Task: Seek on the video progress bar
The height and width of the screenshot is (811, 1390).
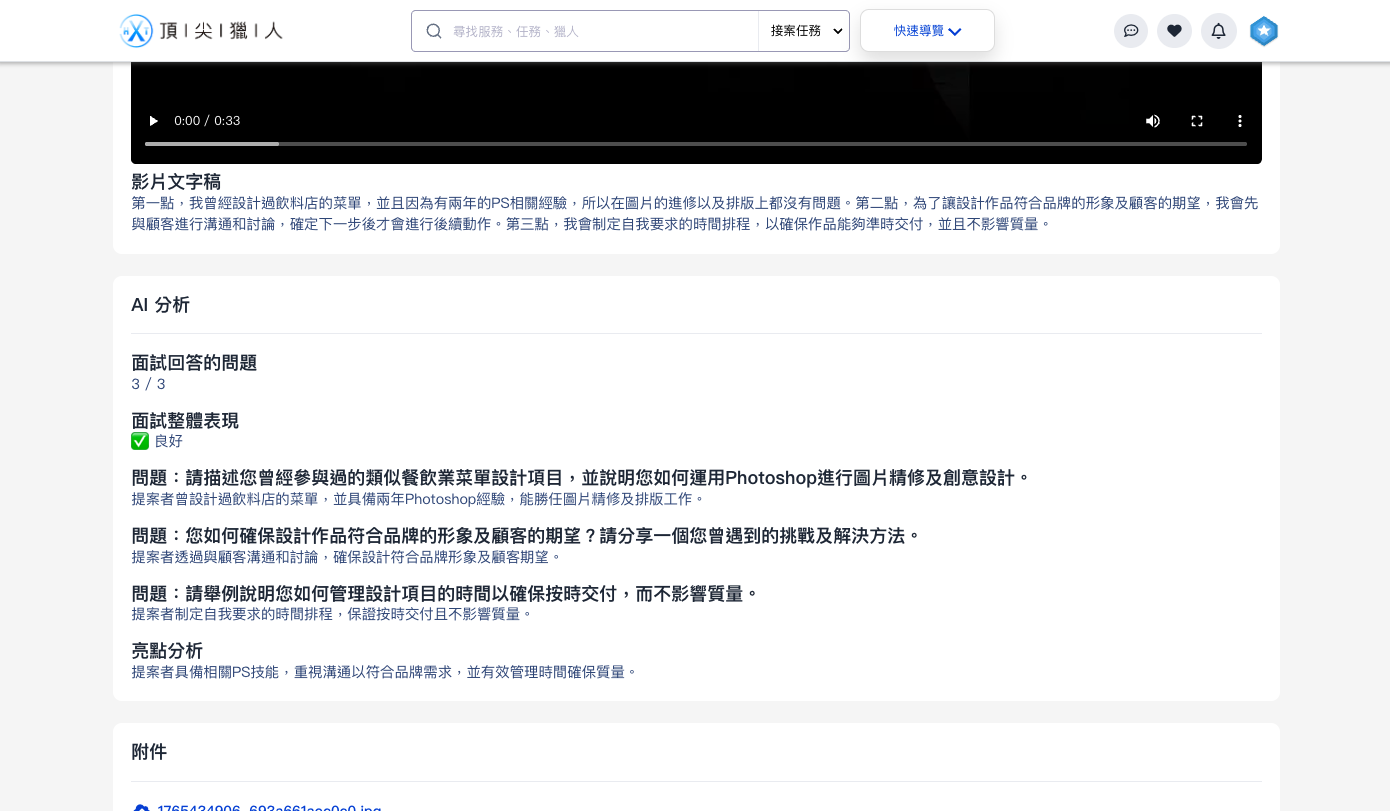Action: pos(695,144)
